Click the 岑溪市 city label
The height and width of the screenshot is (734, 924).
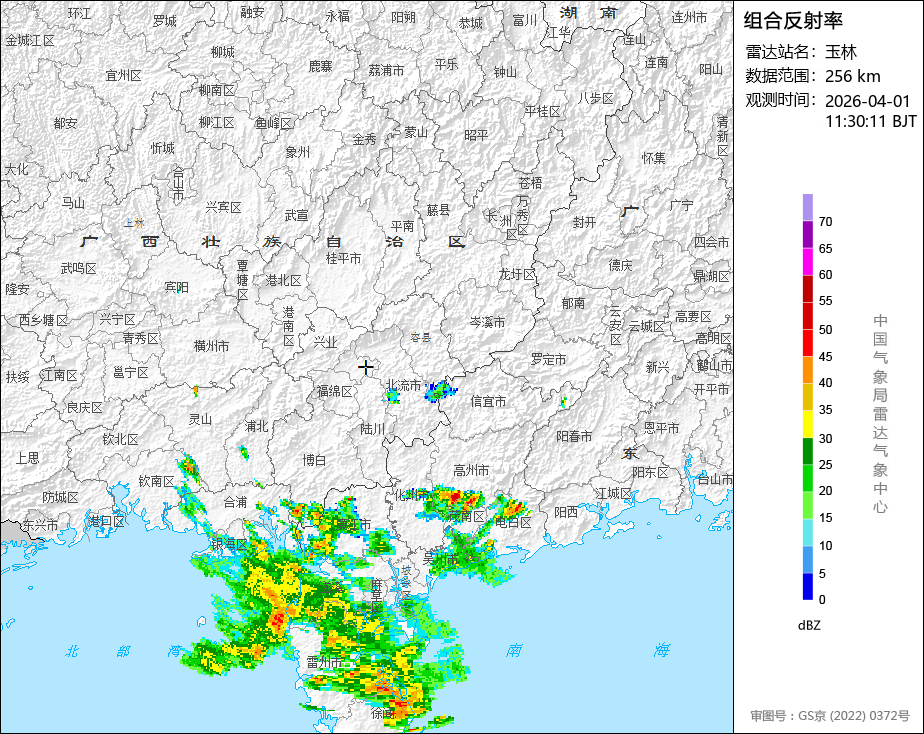tap(487, 322)
